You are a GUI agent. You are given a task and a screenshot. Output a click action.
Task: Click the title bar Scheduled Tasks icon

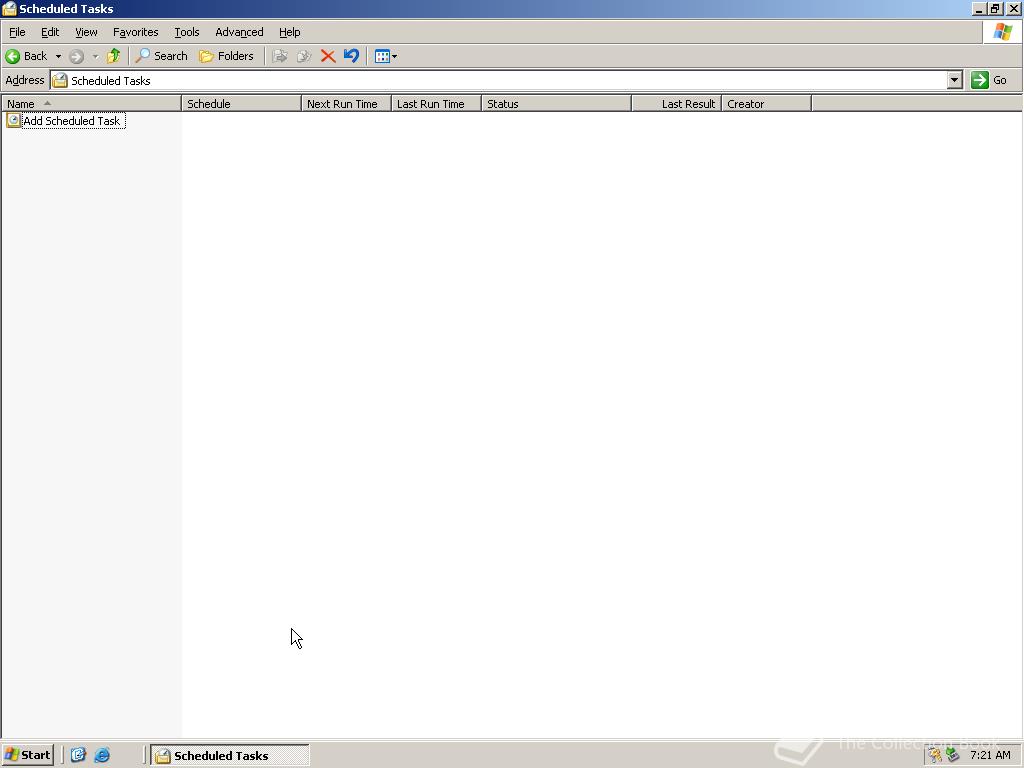click(9, 8)
